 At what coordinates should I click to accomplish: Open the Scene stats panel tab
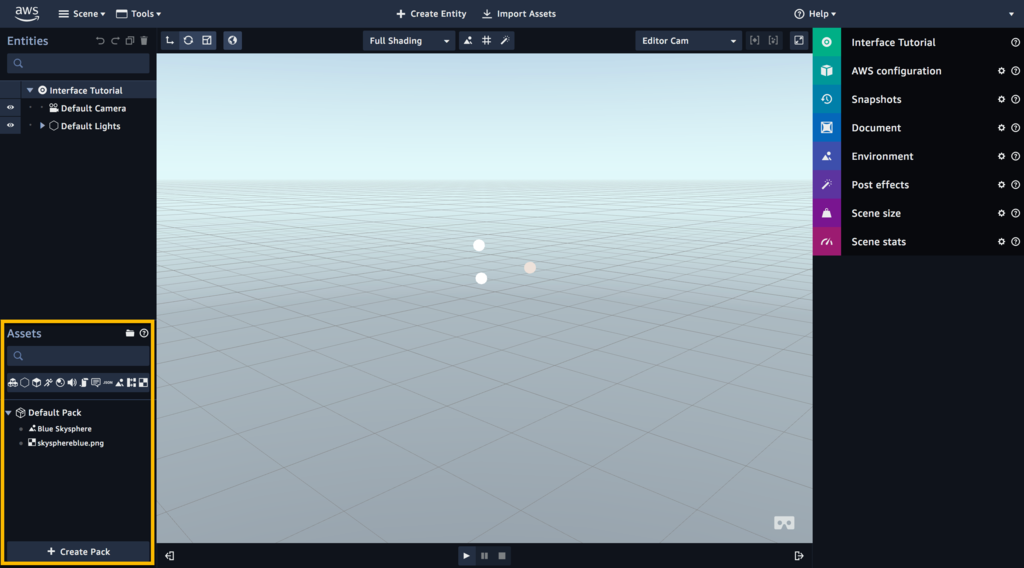(x=827, y=242)
